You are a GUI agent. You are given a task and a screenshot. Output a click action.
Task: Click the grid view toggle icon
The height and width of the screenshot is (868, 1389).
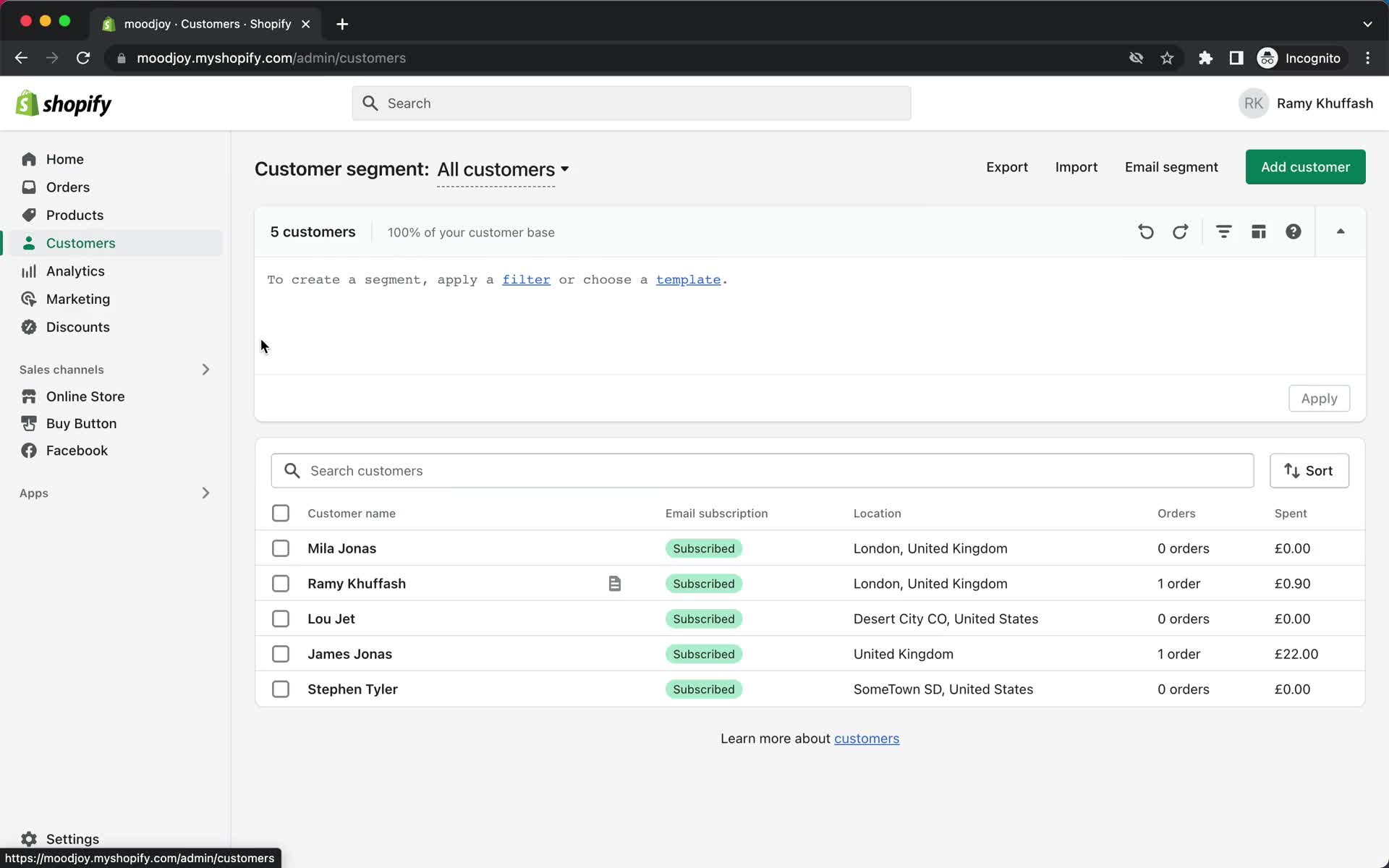coord(1258,232)
